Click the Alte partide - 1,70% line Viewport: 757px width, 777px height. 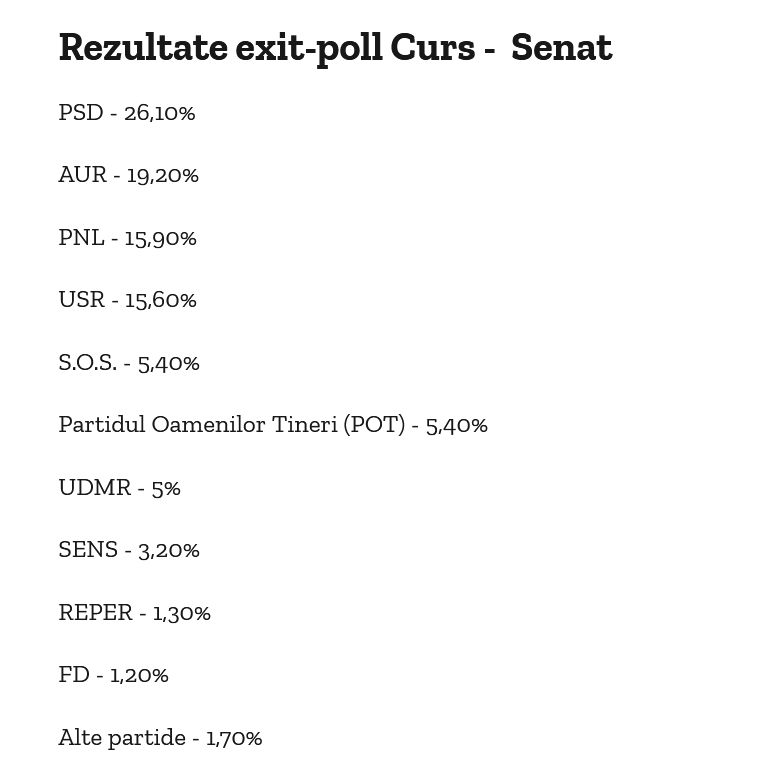click(160, 738)
